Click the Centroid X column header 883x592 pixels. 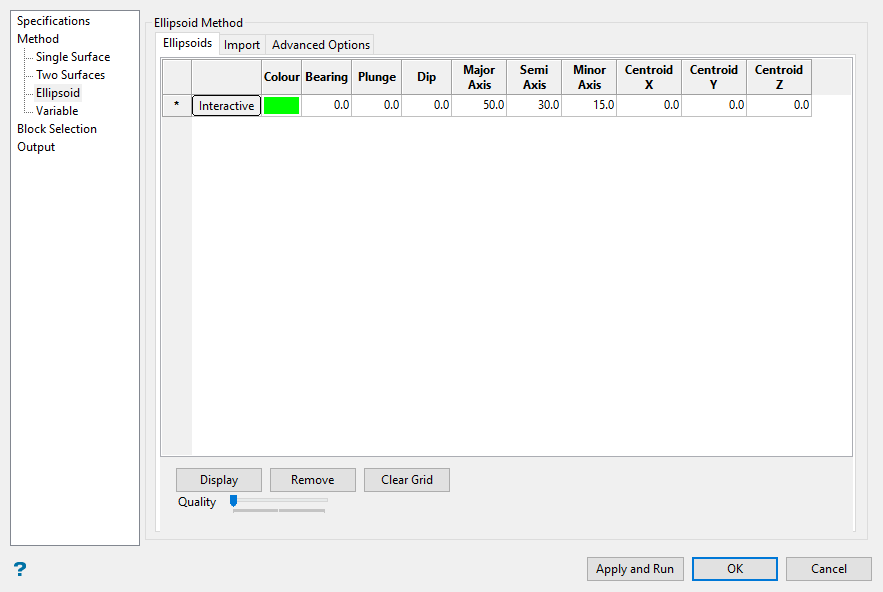pos(649,77)
